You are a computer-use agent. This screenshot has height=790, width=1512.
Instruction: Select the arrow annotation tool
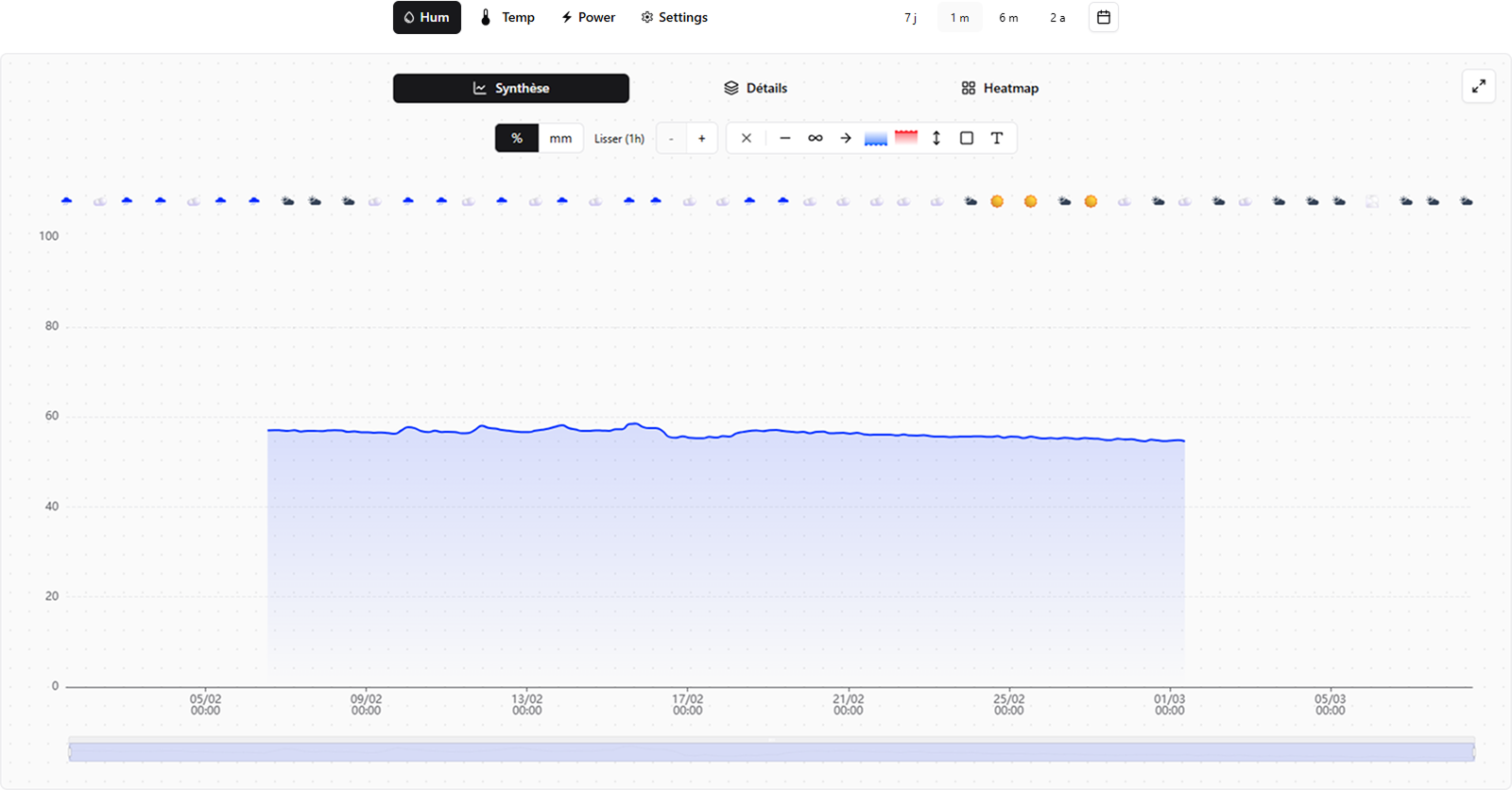846,138
